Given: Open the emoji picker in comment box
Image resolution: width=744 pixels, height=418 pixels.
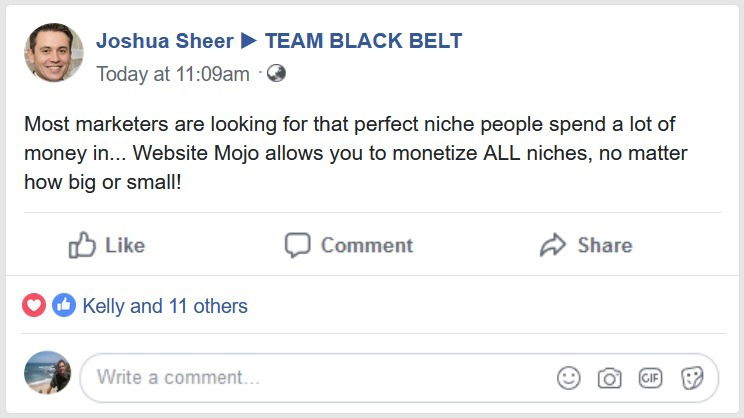Looking at the screenshot, I should tap(568, 378).
